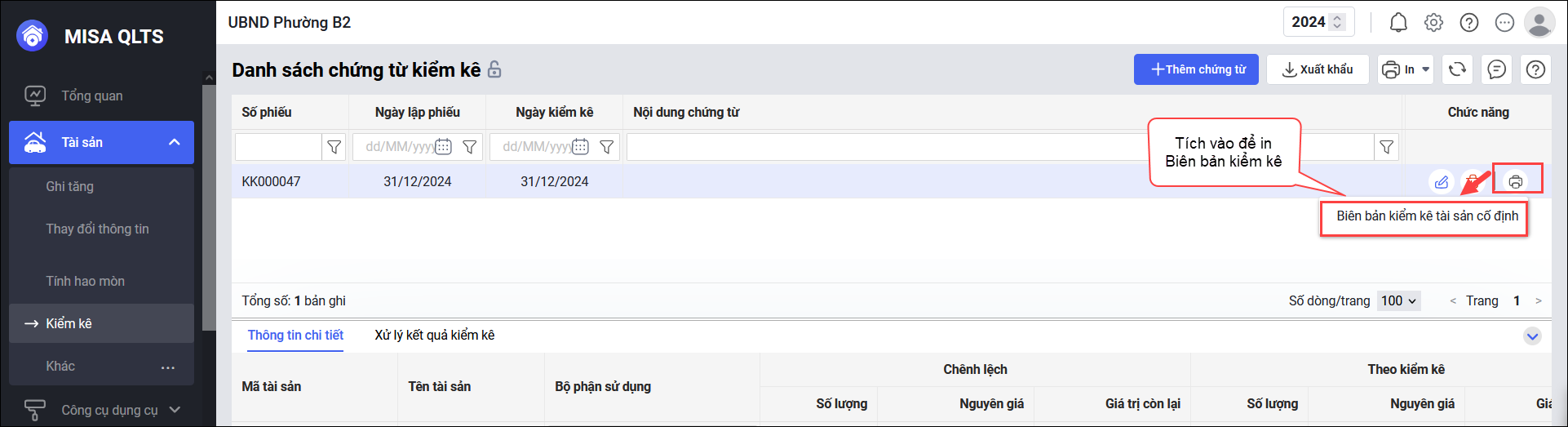The width and height of the screenshot is (1568, 427).
Task: Open the feedback chat bubble icon
Action: (x=1496, y=69)
